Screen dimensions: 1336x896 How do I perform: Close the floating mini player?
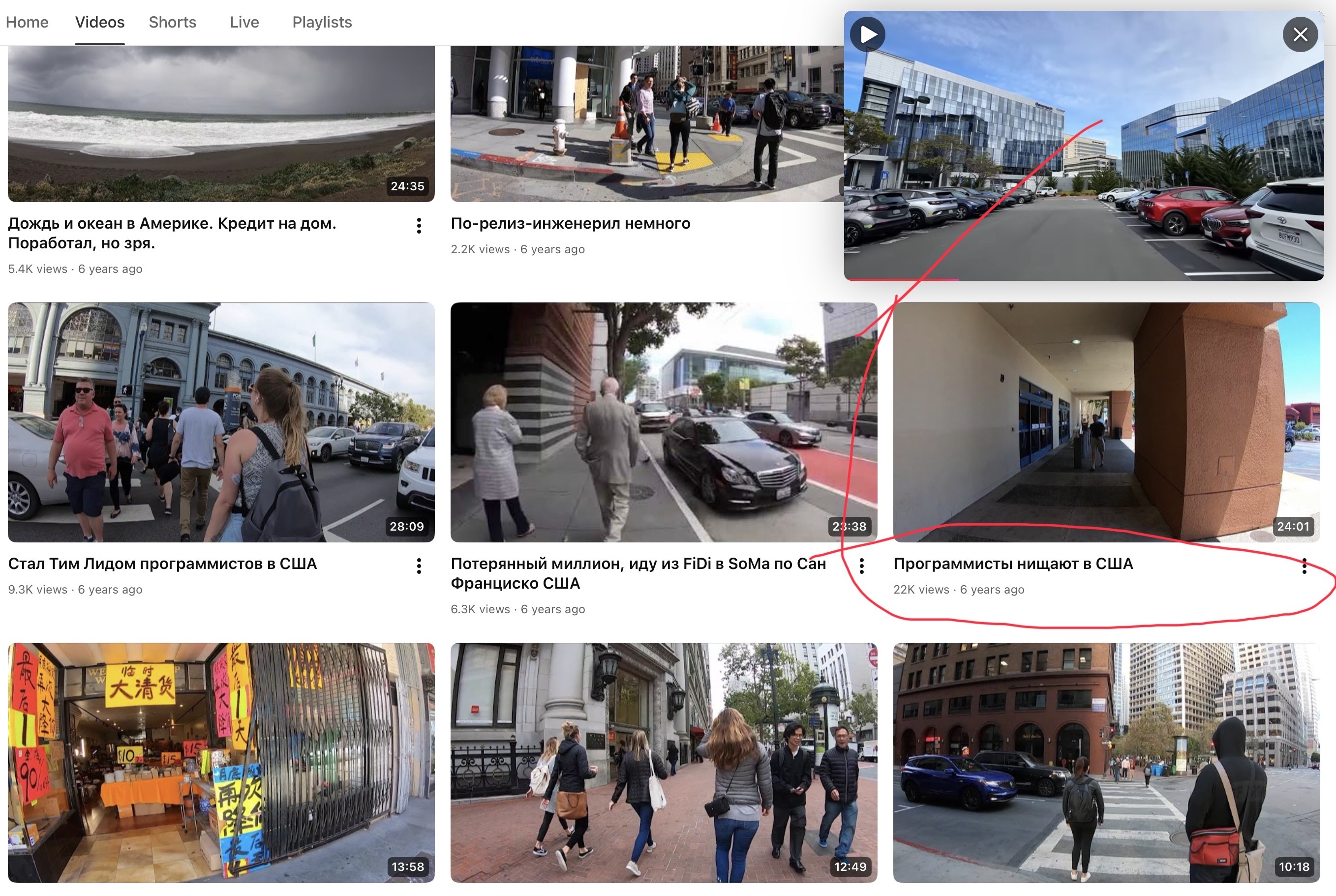point(1300,35)
